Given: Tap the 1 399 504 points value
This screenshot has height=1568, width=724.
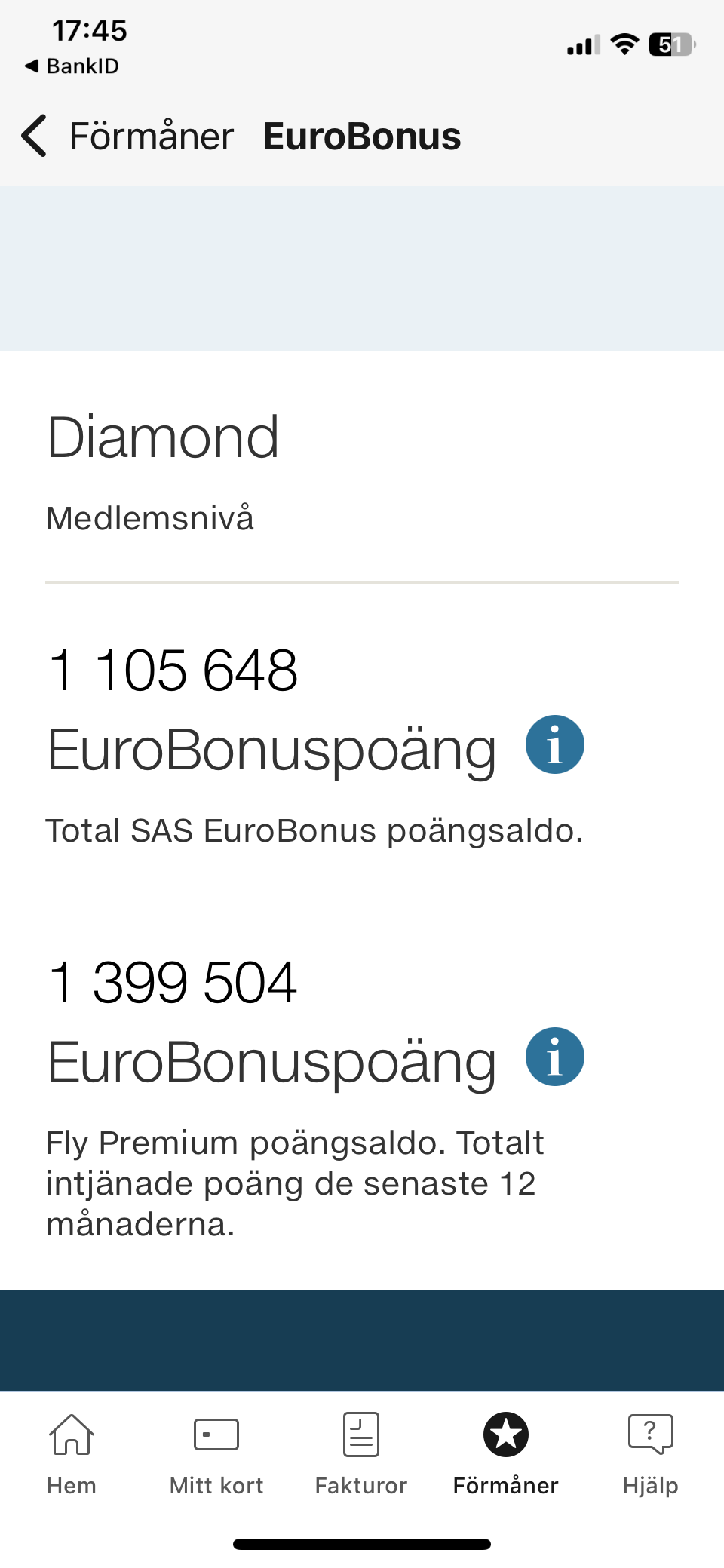Looking at the screenshot, I should [173, 982].
